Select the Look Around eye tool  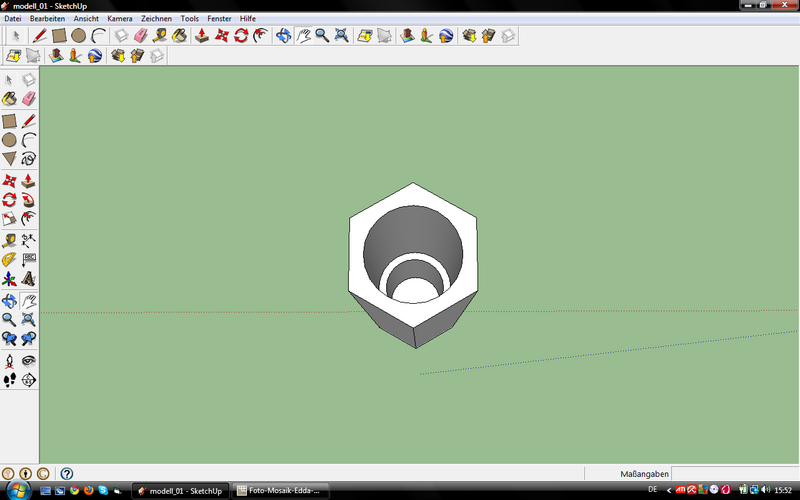click(x=29, y=360)
